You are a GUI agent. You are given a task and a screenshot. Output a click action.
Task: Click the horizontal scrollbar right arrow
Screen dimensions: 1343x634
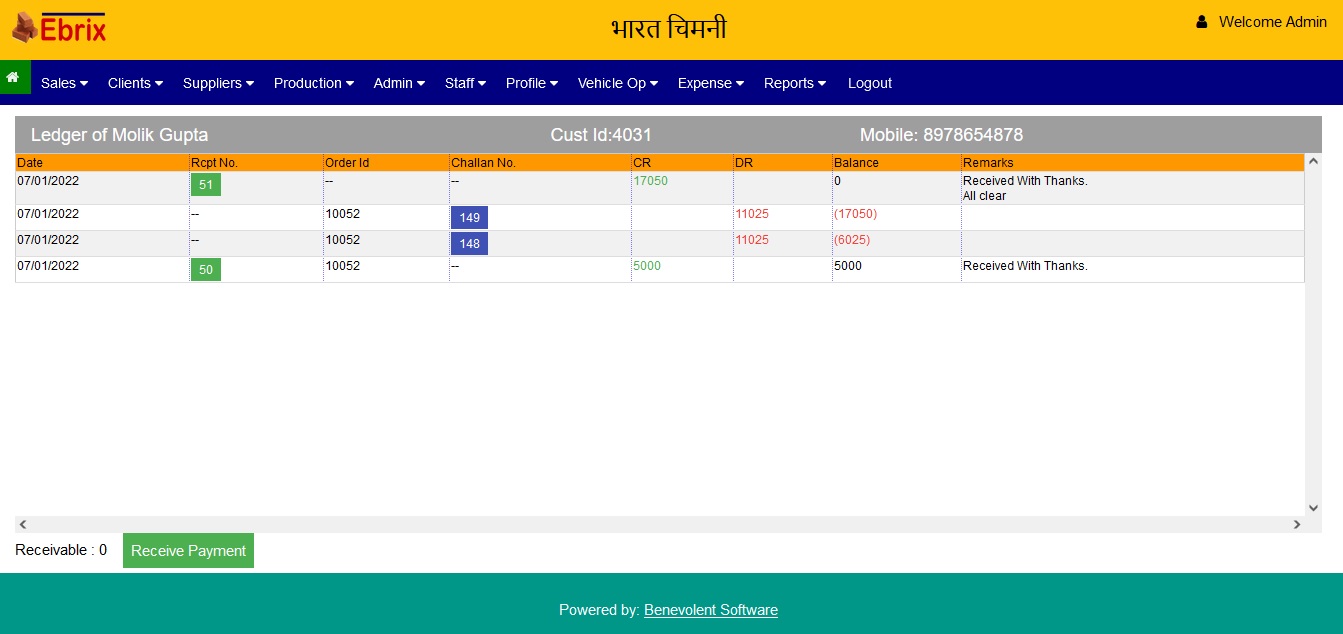(x=1297, y=524)
